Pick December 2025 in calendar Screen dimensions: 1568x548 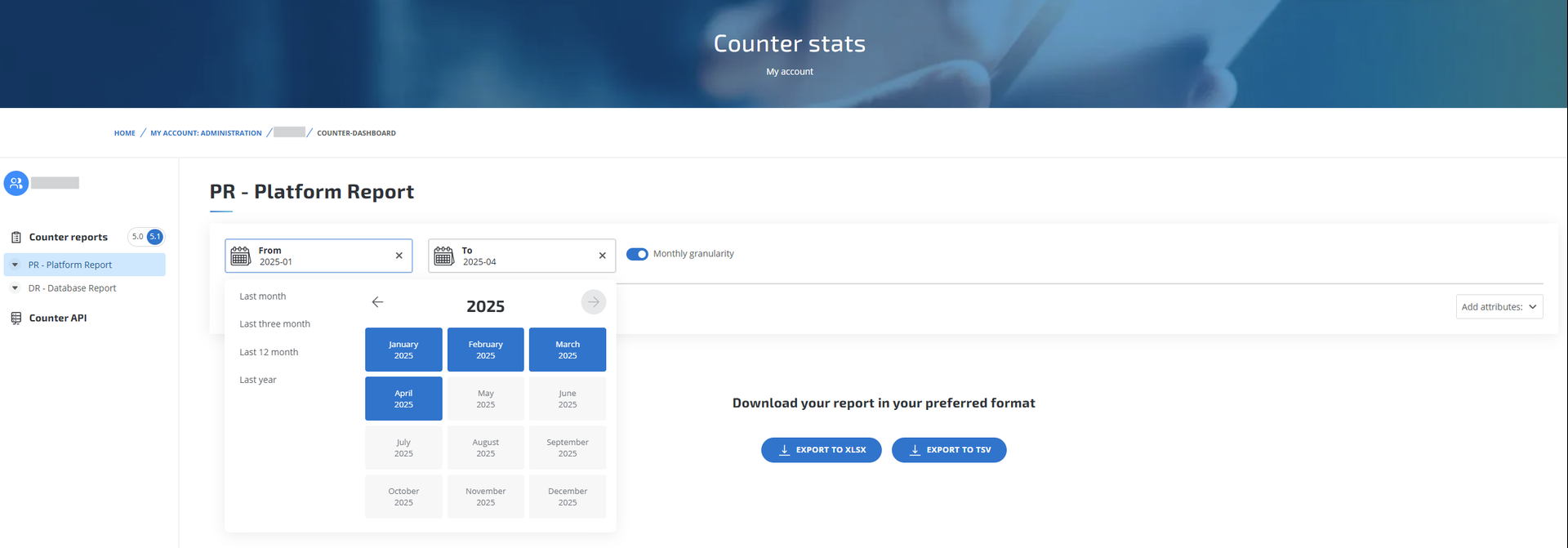click(x=568, y=497)
